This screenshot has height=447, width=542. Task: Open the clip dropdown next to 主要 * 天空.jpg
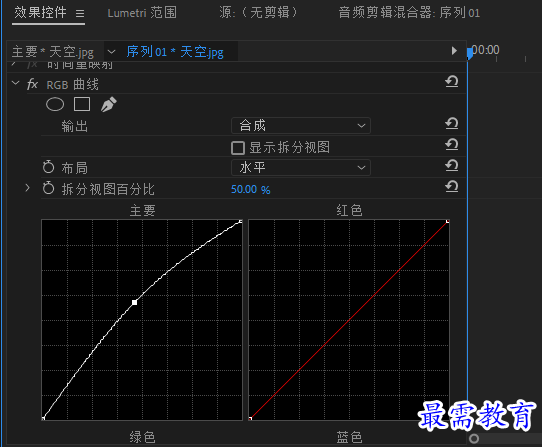(x=111, y=52)
